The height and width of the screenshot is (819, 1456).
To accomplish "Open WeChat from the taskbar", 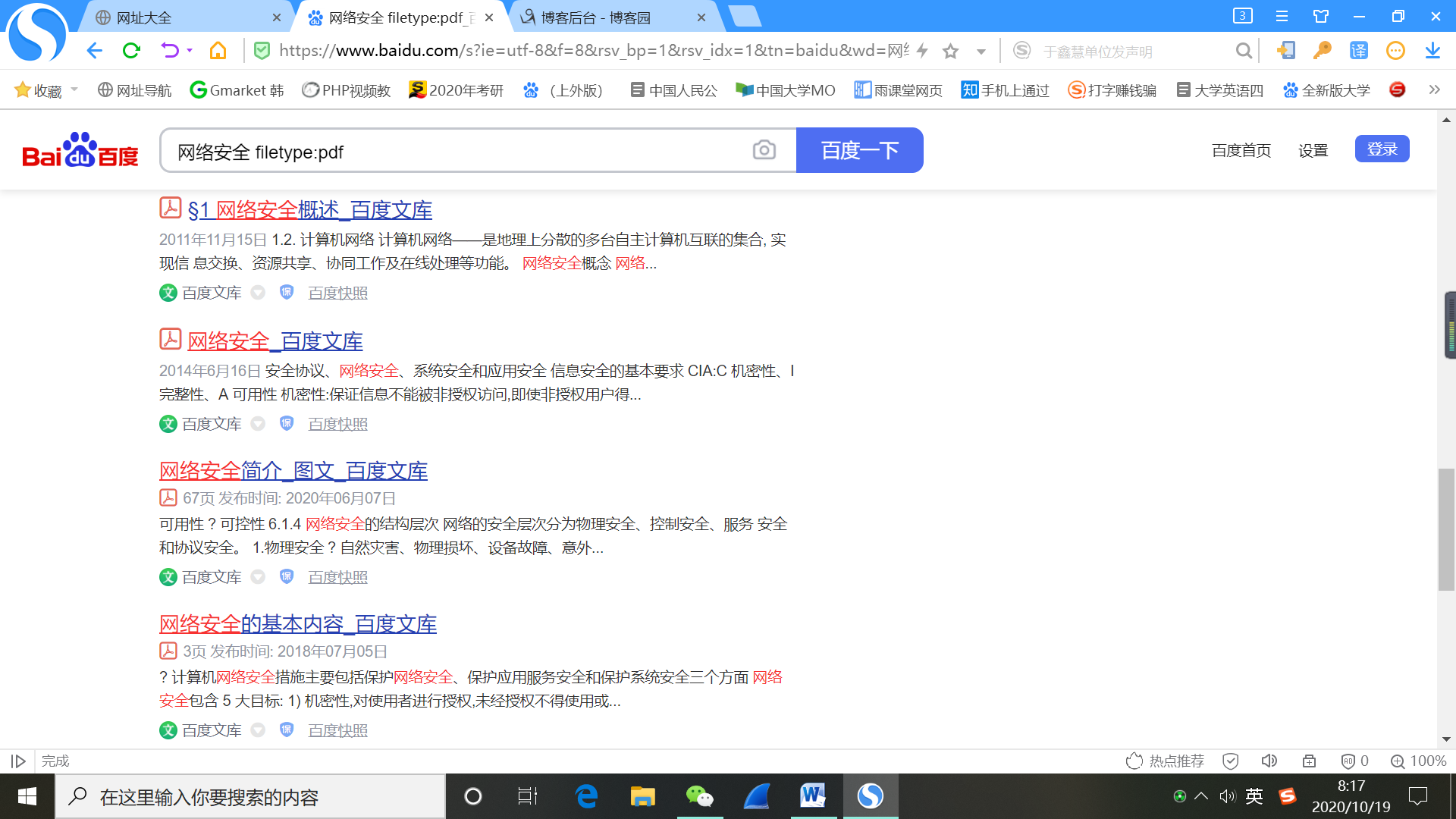I will tap(699, 796).
